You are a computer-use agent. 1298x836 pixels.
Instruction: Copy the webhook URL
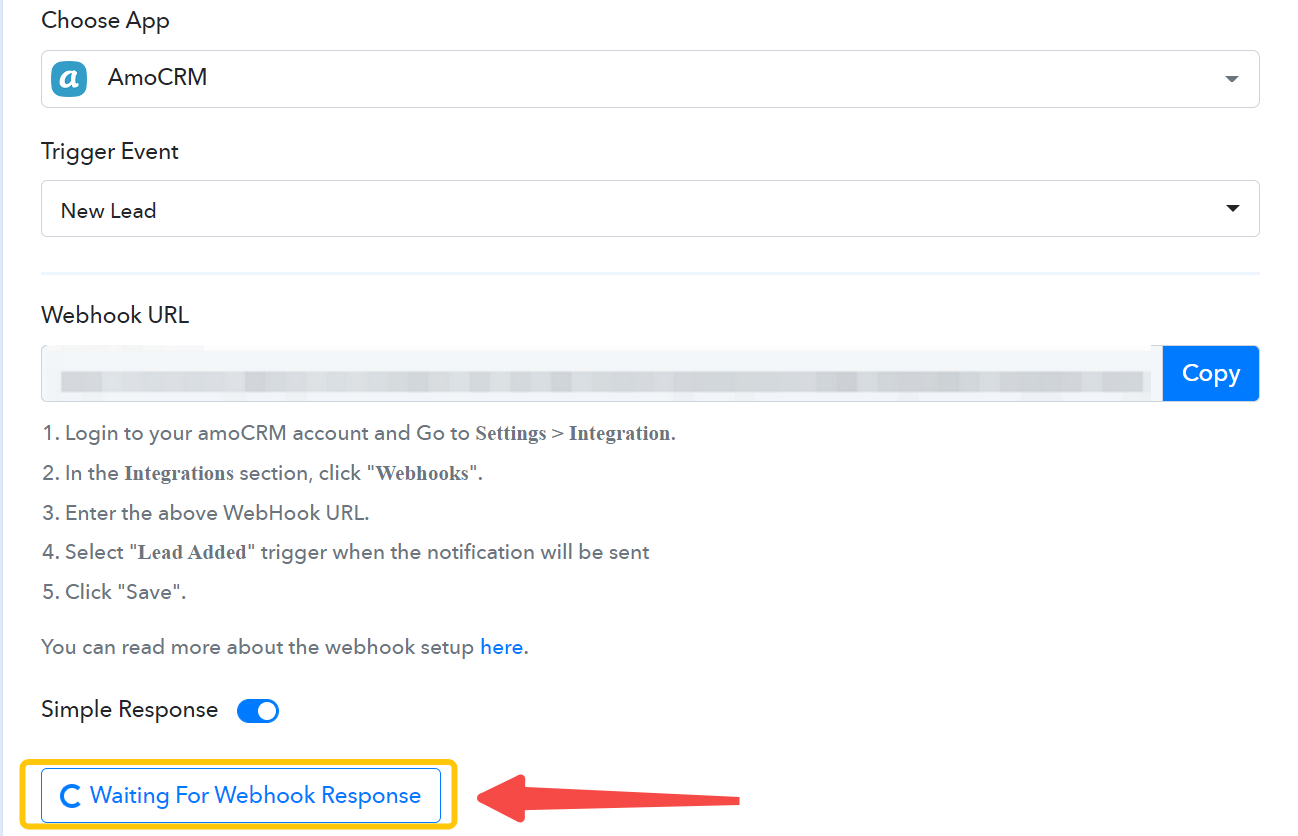1211,373
